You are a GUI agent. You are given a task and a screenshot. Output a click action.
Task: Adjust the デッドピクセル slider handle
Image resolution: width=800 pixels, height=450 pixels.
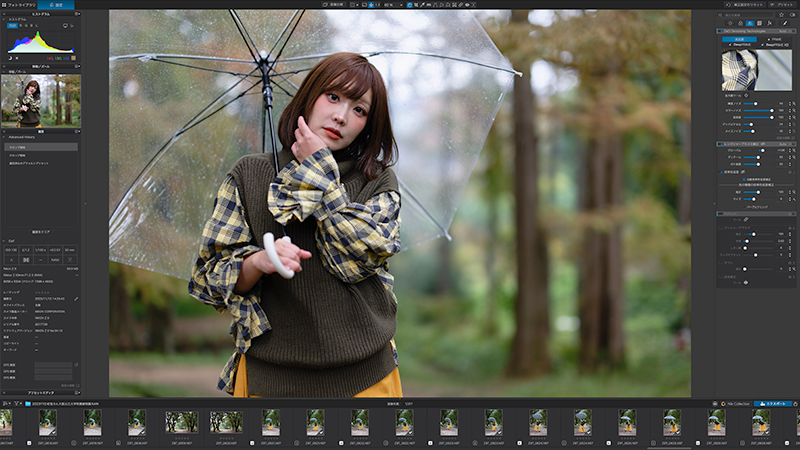tap(751, 124)
